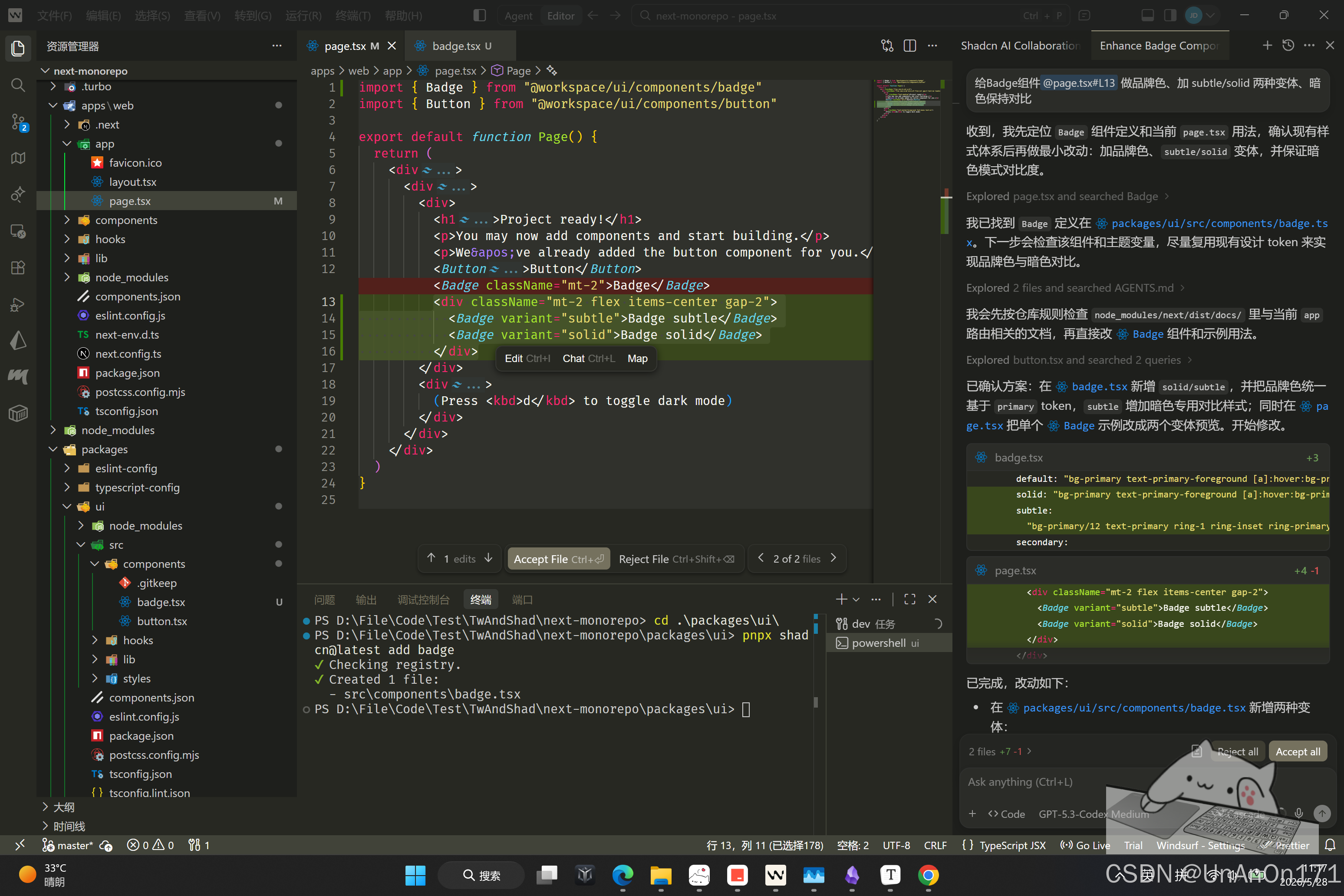The image size is (1344, 896).
Task: Open notifications bell in status bar
Action: [1330, 845]
